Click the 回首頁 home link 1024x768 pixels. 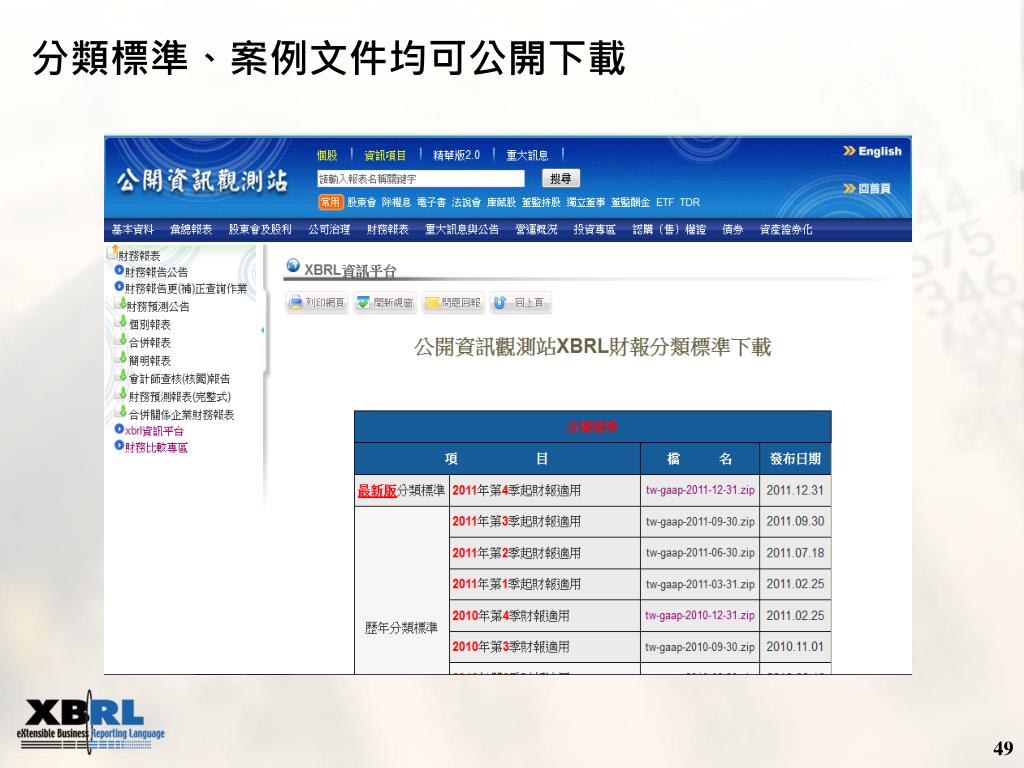[867, 188]
